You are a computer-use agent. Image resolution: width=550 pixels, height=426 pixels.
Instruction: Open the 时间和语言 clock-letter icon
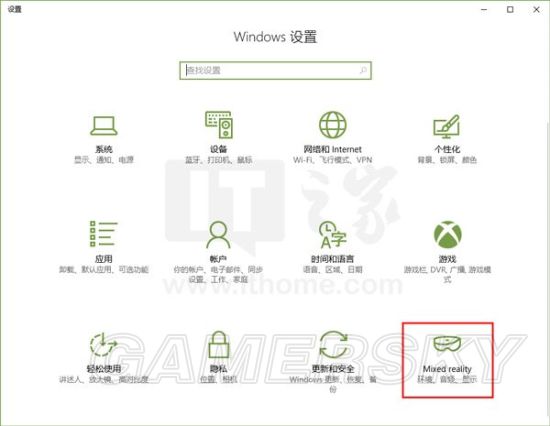(333, 234)
